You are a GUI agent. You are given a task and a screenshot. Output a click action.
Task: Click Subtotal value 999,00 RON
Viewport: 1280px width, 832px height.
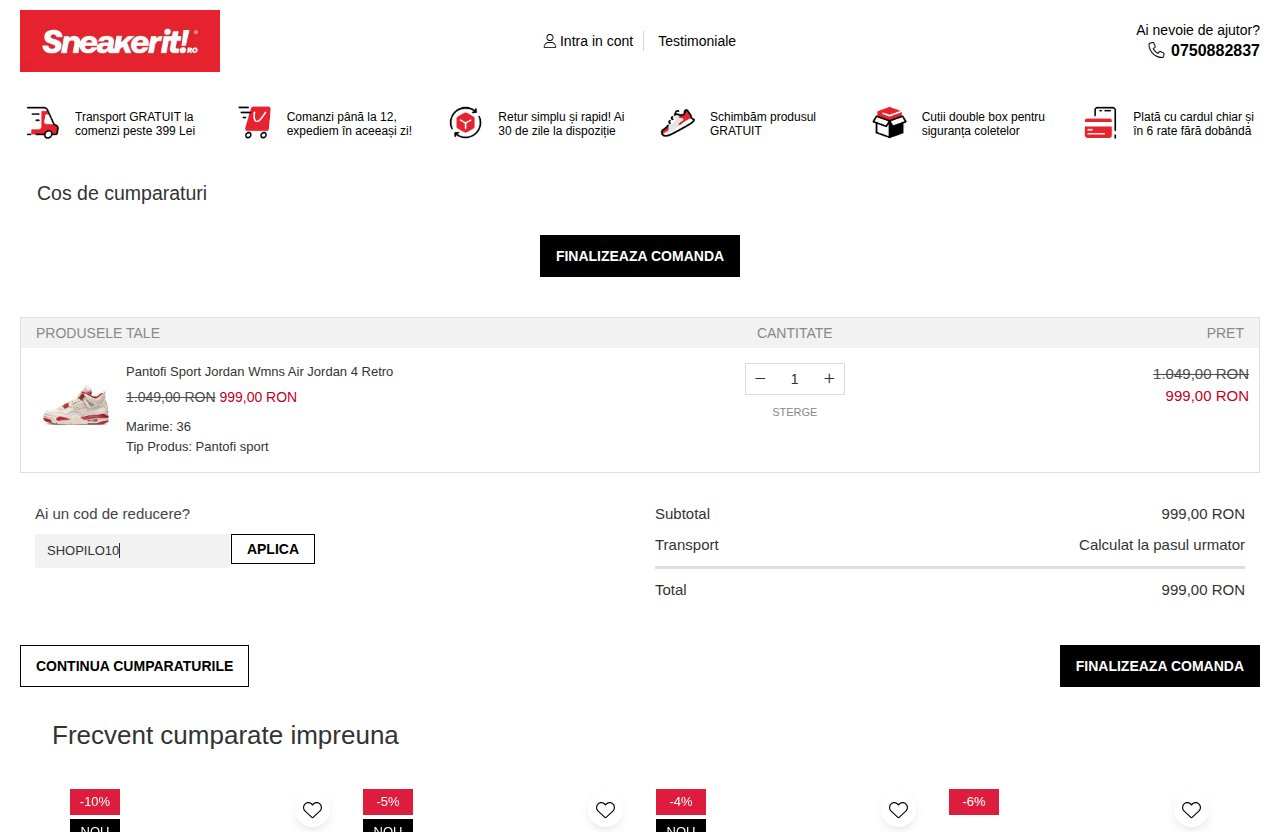pyautogui.click(x=1203, y=514)
